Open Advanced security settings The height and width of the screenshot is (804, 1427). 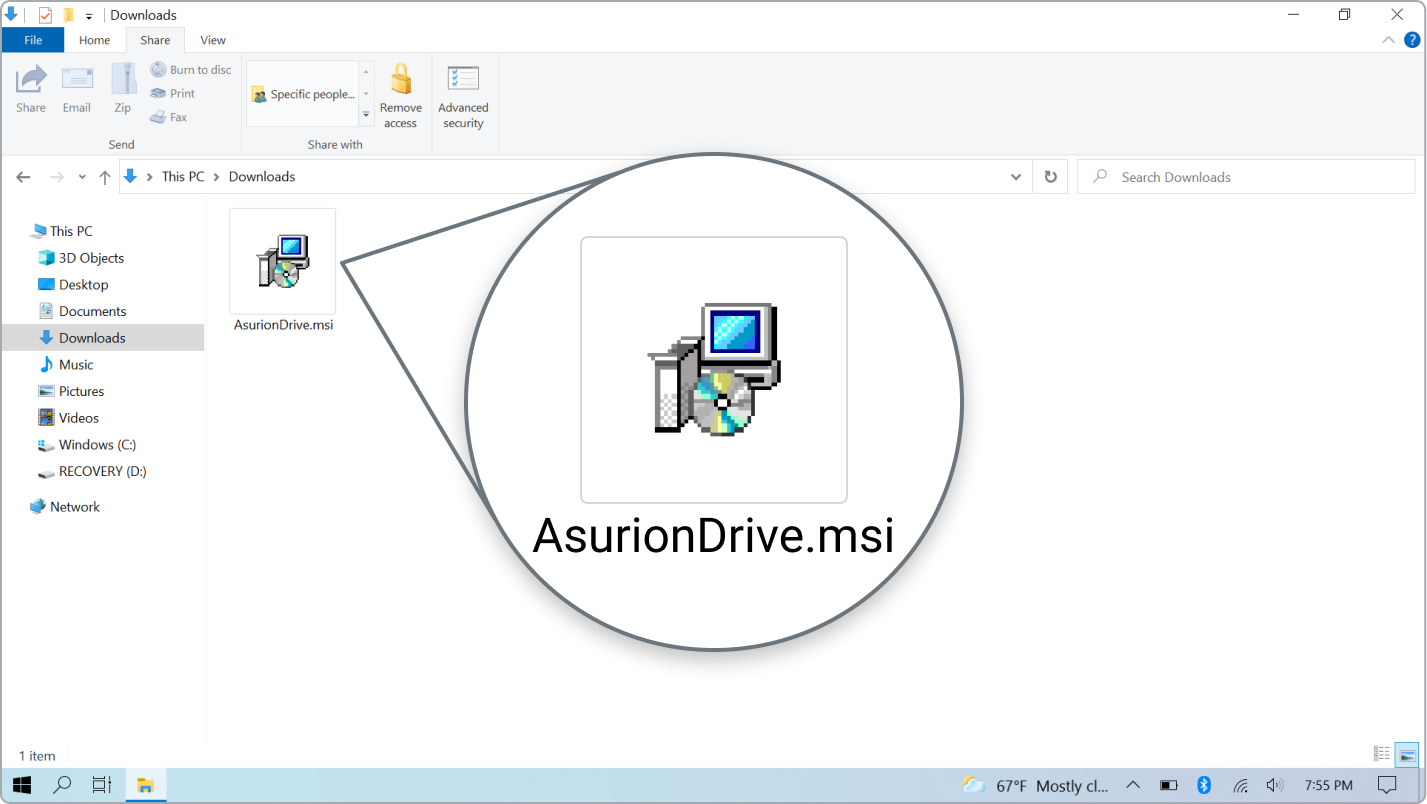pyautogui.click(x=463, y=96)
